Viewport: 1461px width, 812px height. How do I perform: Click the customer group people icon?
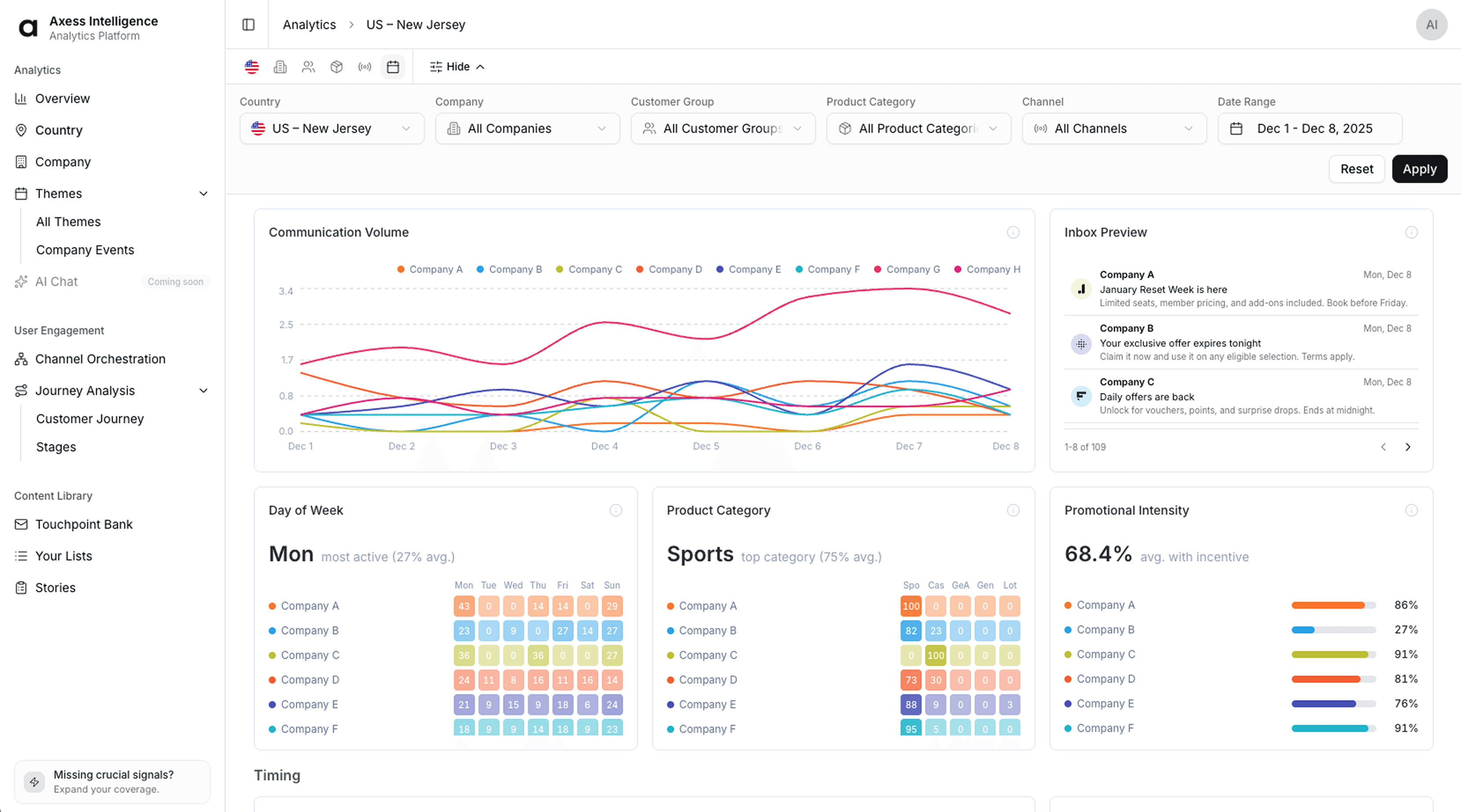coord(308,67)
